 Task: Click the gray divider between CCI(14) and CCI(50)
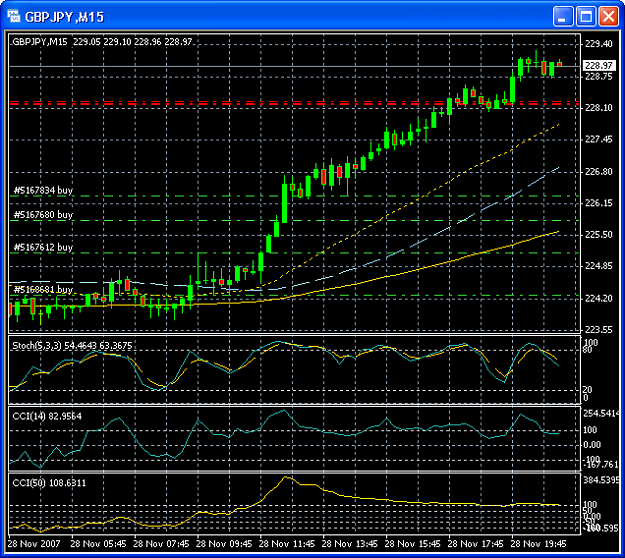[294, 472]
